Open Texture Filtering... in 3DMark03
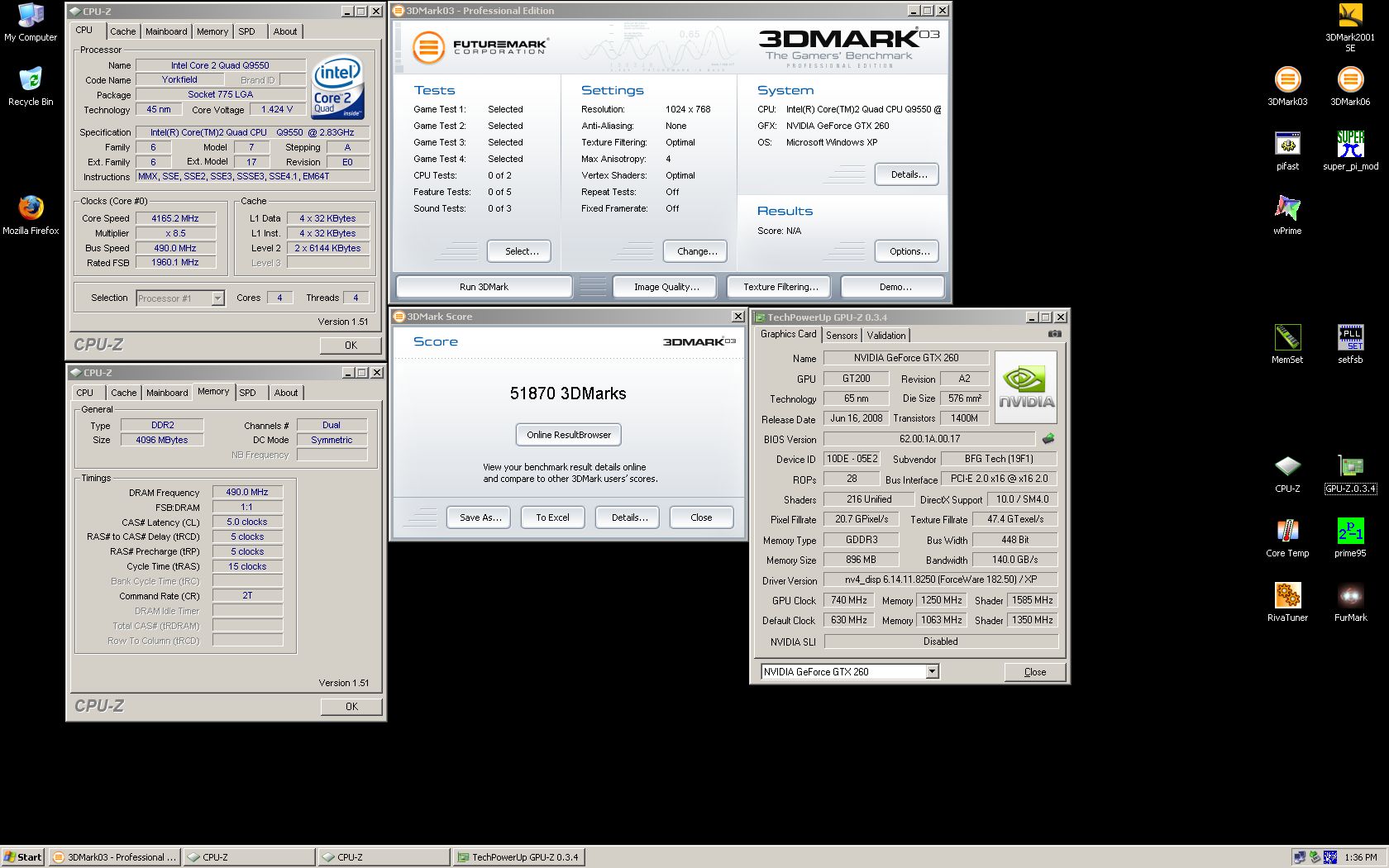Screen dimensions: 1389x868 [780, 287]
